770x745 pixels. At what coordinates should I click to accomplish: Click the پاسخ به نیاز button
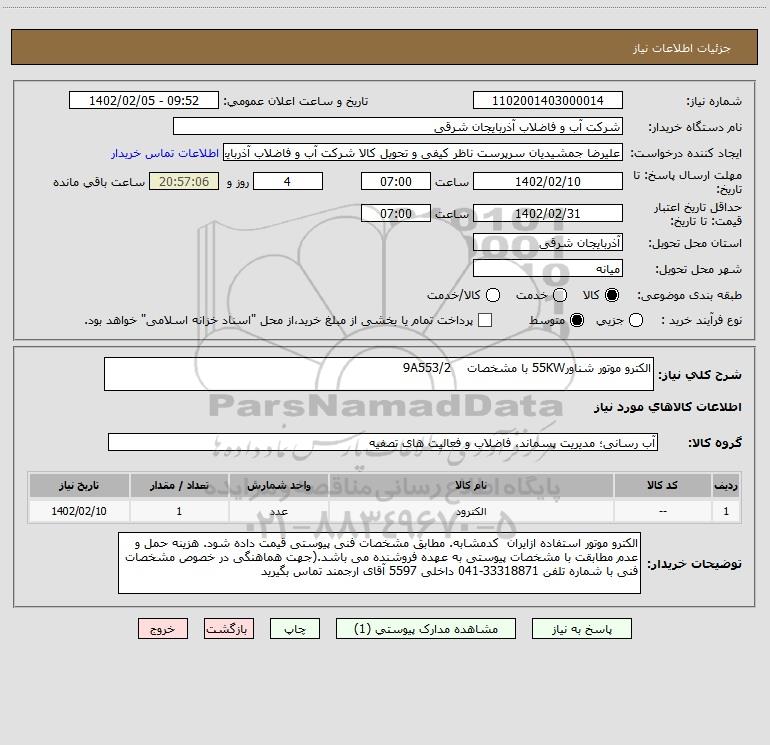pos(581,629)
